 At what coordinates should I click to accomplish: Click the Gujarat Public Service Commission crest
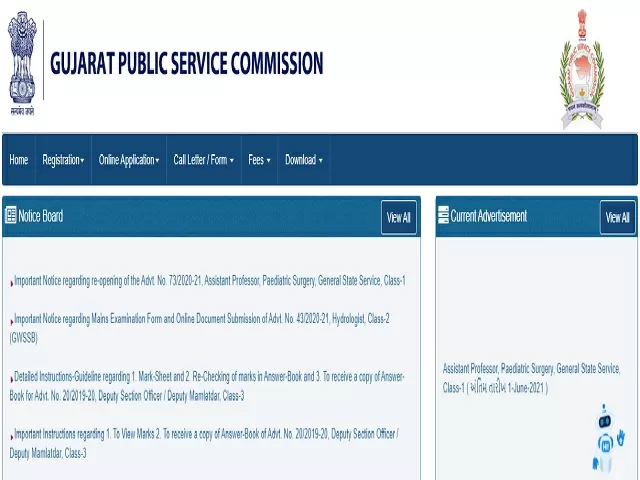(x=582, y=69)
